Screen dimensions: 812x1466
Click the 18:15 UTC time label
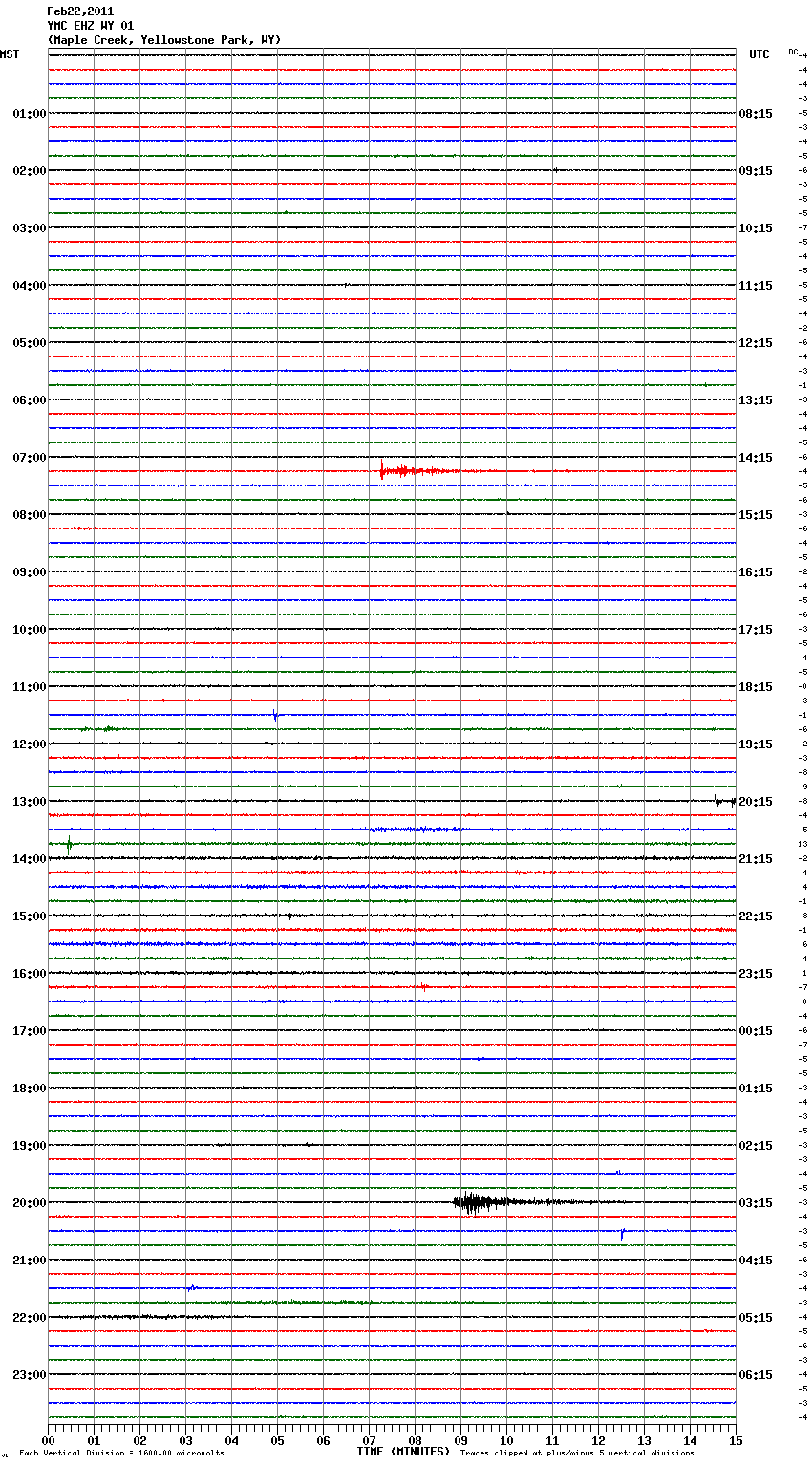point(756,687)
